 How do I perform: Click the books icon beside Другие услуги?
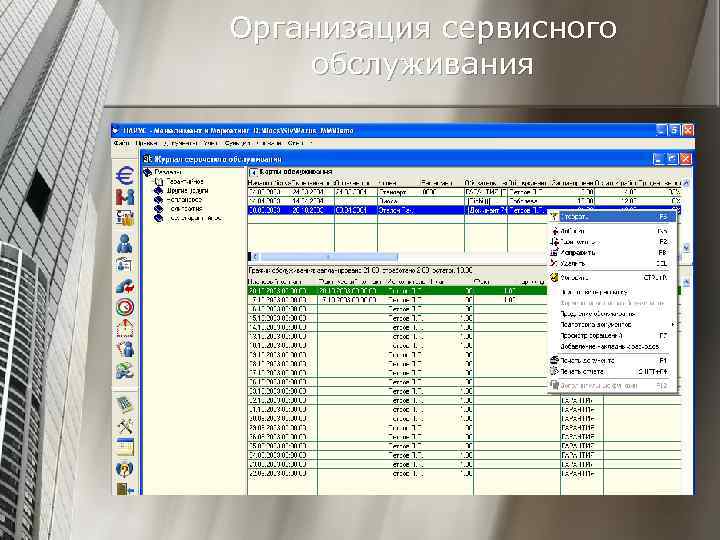(158, 190)
